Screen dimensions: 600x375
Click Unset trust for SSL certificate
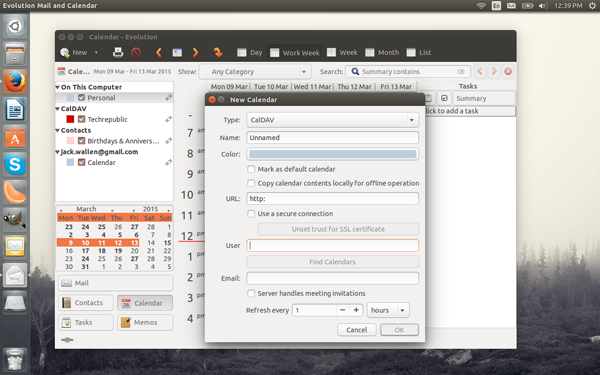coord(338,229)
